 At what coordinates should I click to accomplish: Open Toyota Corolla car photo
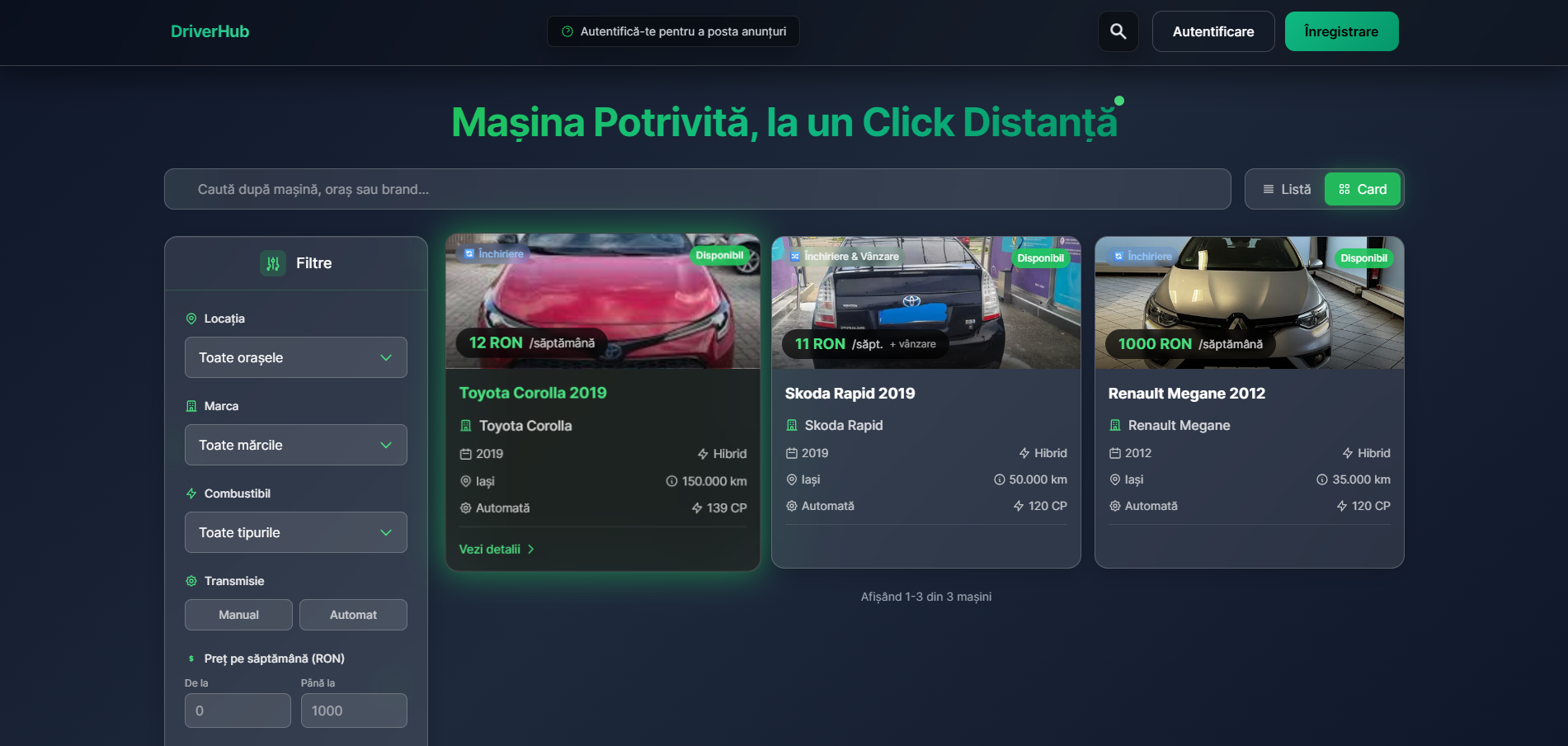(602, 301)
